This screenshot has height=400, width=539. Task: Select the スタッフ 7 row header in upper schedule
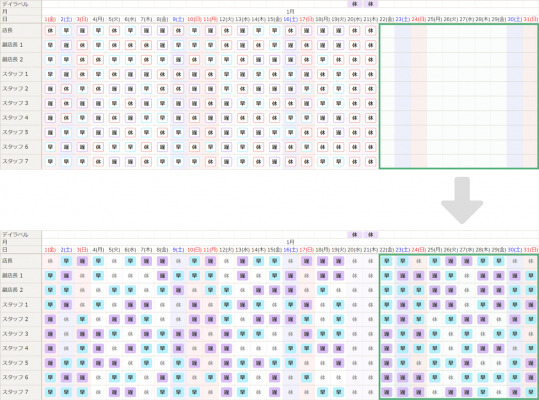point(21,162)
